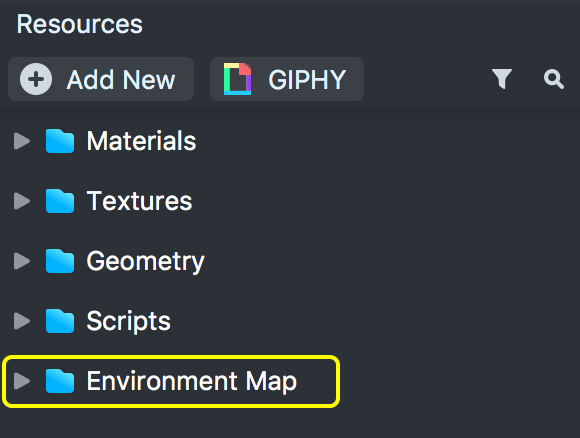Click the Textures folder icon
Screen dimensions: 580x438
[x=60, y=201]
